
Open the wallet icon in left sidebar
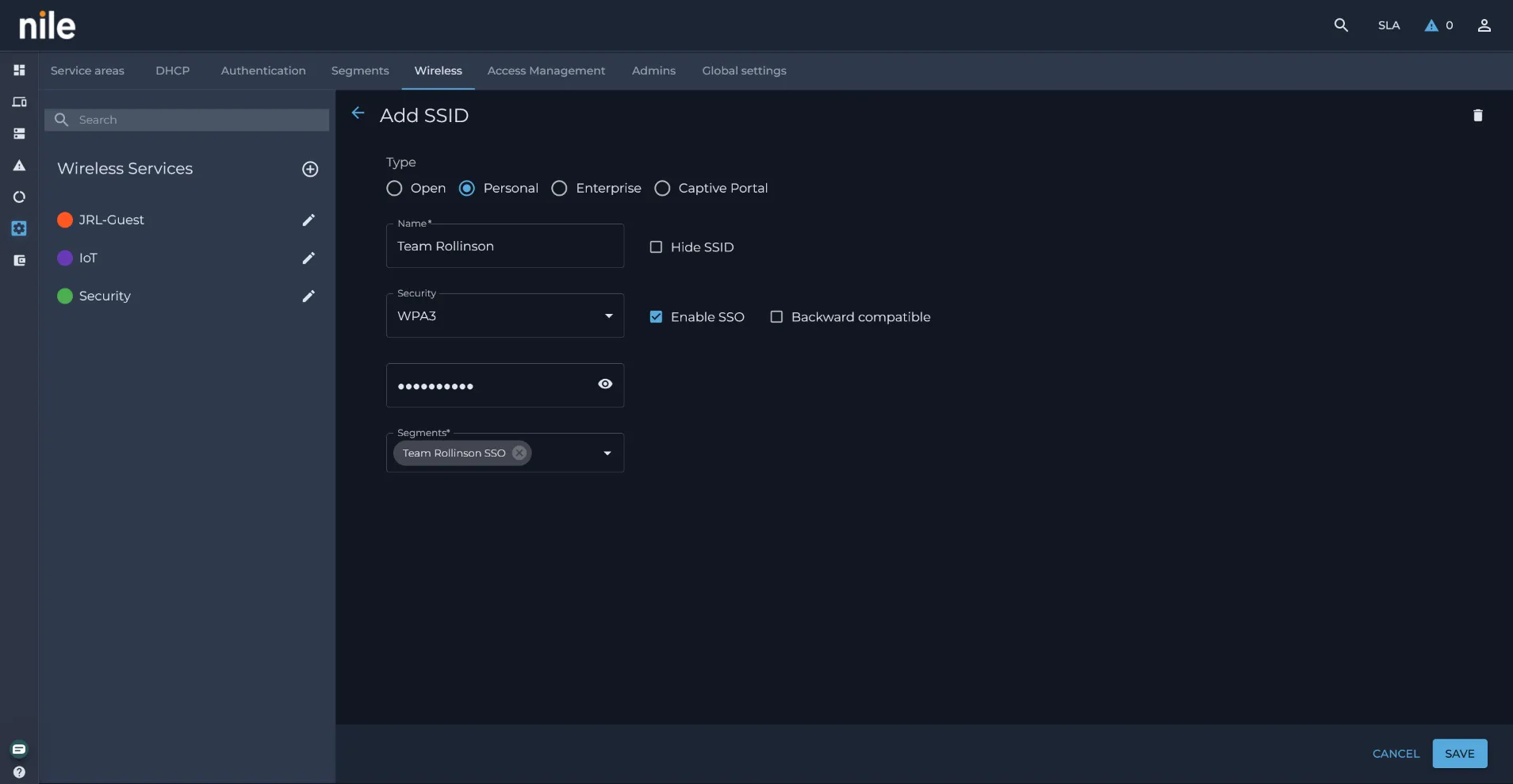point(19,260)
